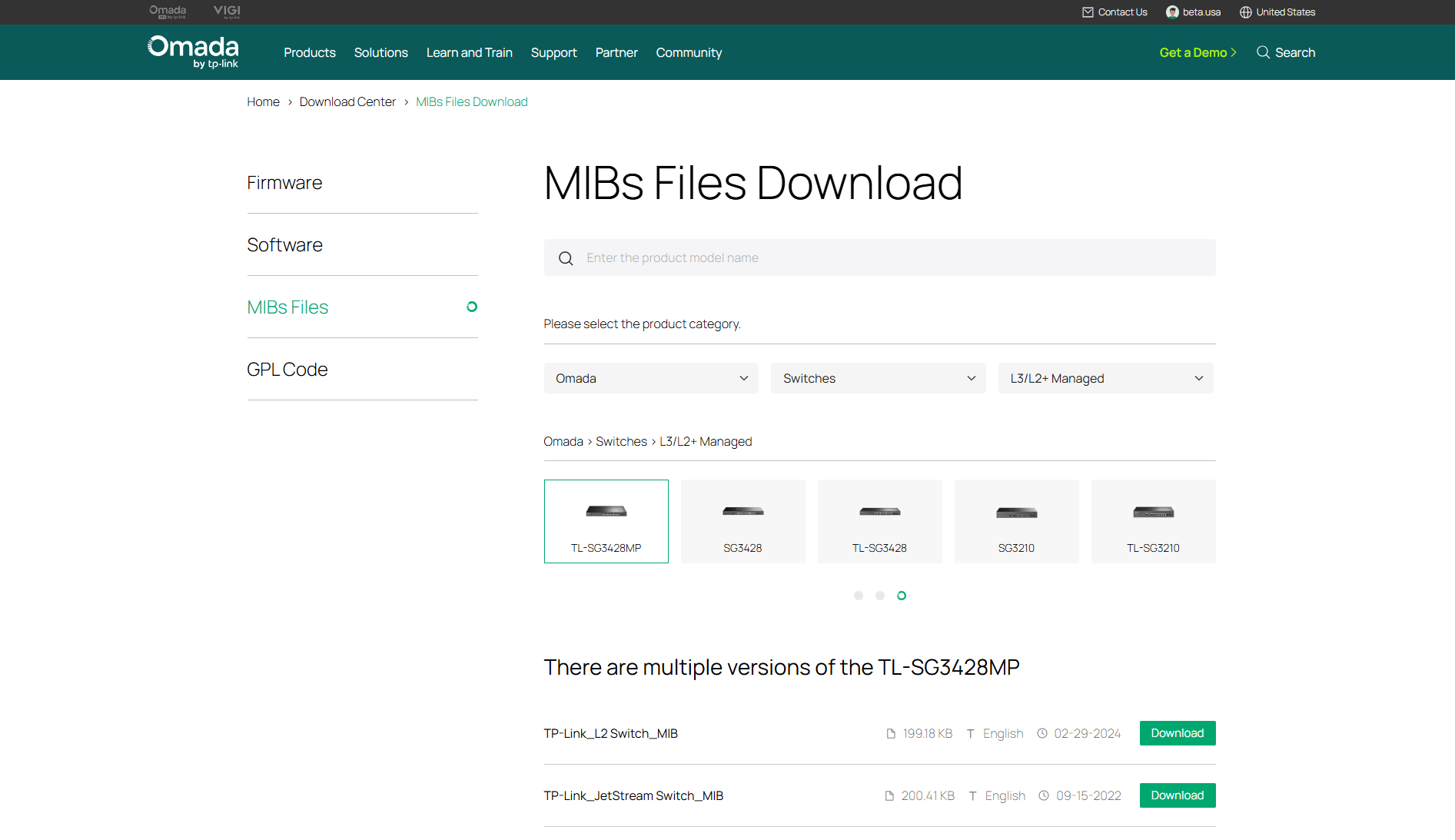Click the Contact Us text link
This screenshot has width=1455, height=840.
pyautogui.click(x=1122, y=12)
